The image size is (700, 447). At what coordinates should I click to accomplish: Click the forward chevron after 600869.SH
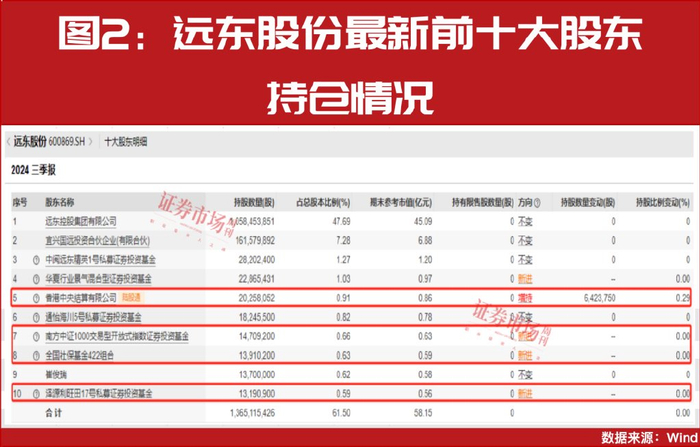(91, 142)
